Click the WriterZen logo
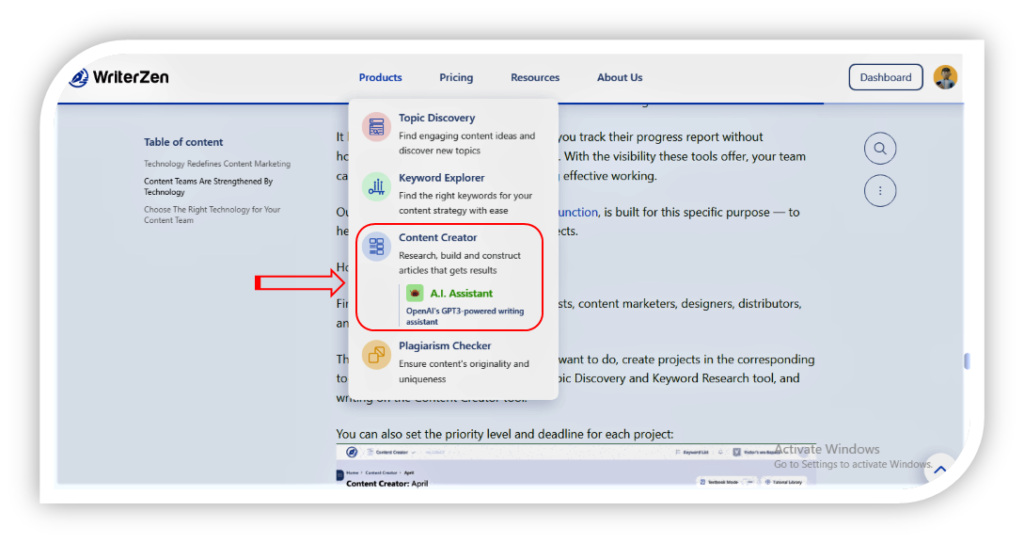The width and height of the screenshot is (1024, 543). (119, 77)
